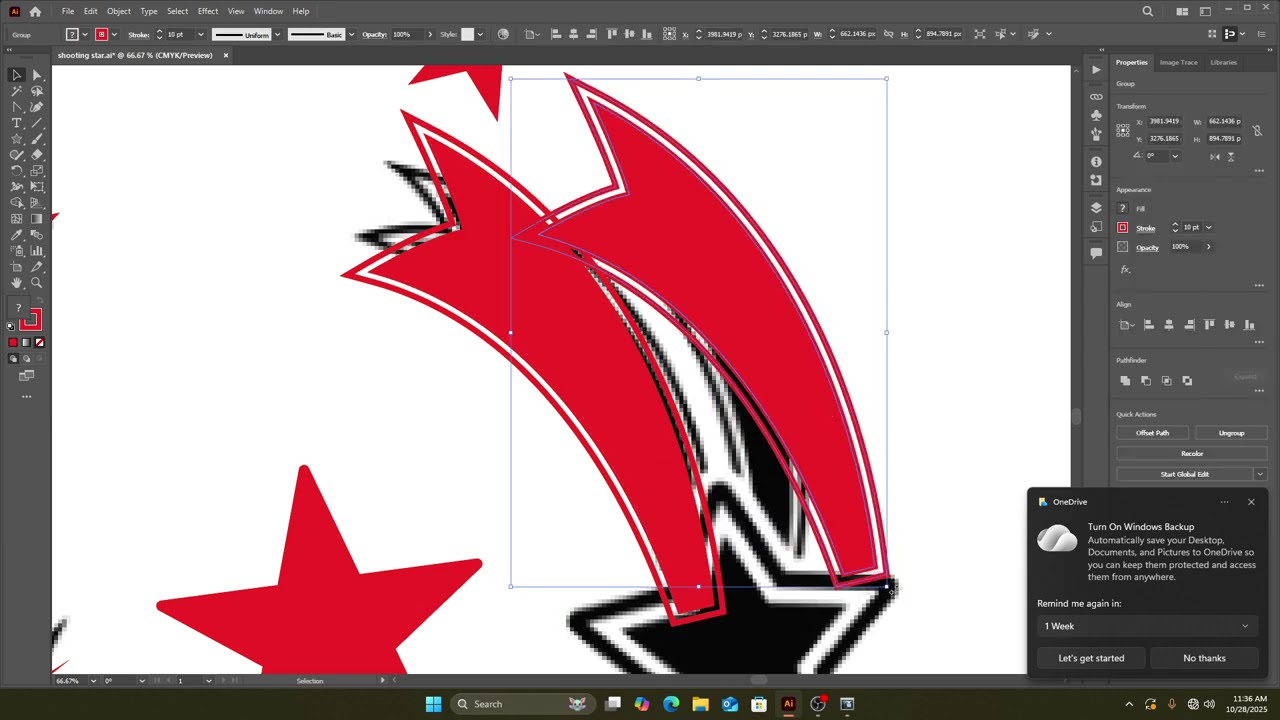This screenshot has height=720, width=1280.
Task: Switch to the Libraries tab
Action: [x=1223, y=62]
